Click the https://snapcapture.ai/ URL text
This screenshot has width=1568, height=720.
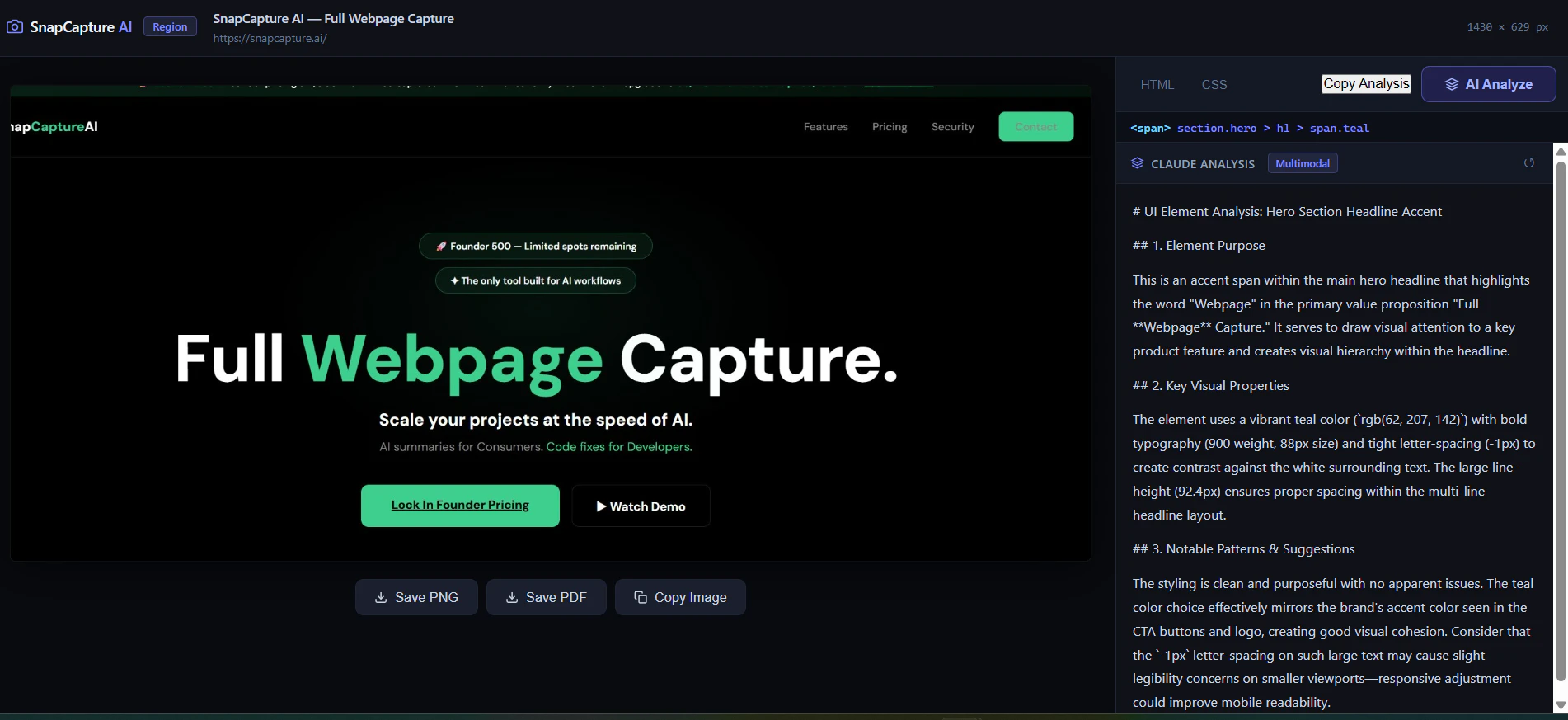270,38
